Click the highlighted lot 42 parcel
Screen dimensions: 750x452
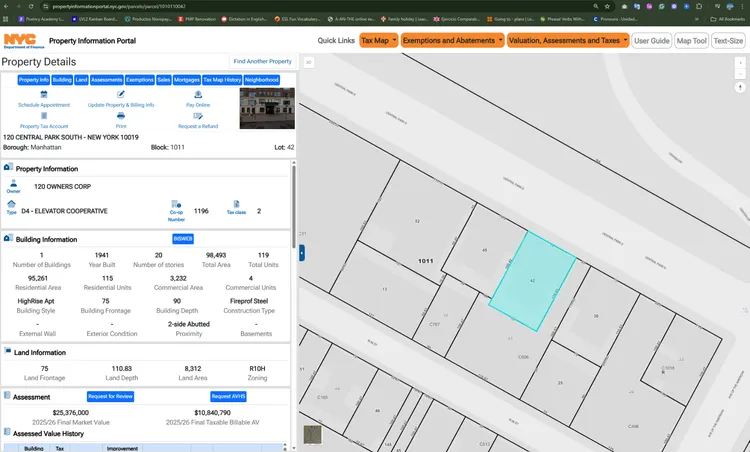tap(532, 282)
